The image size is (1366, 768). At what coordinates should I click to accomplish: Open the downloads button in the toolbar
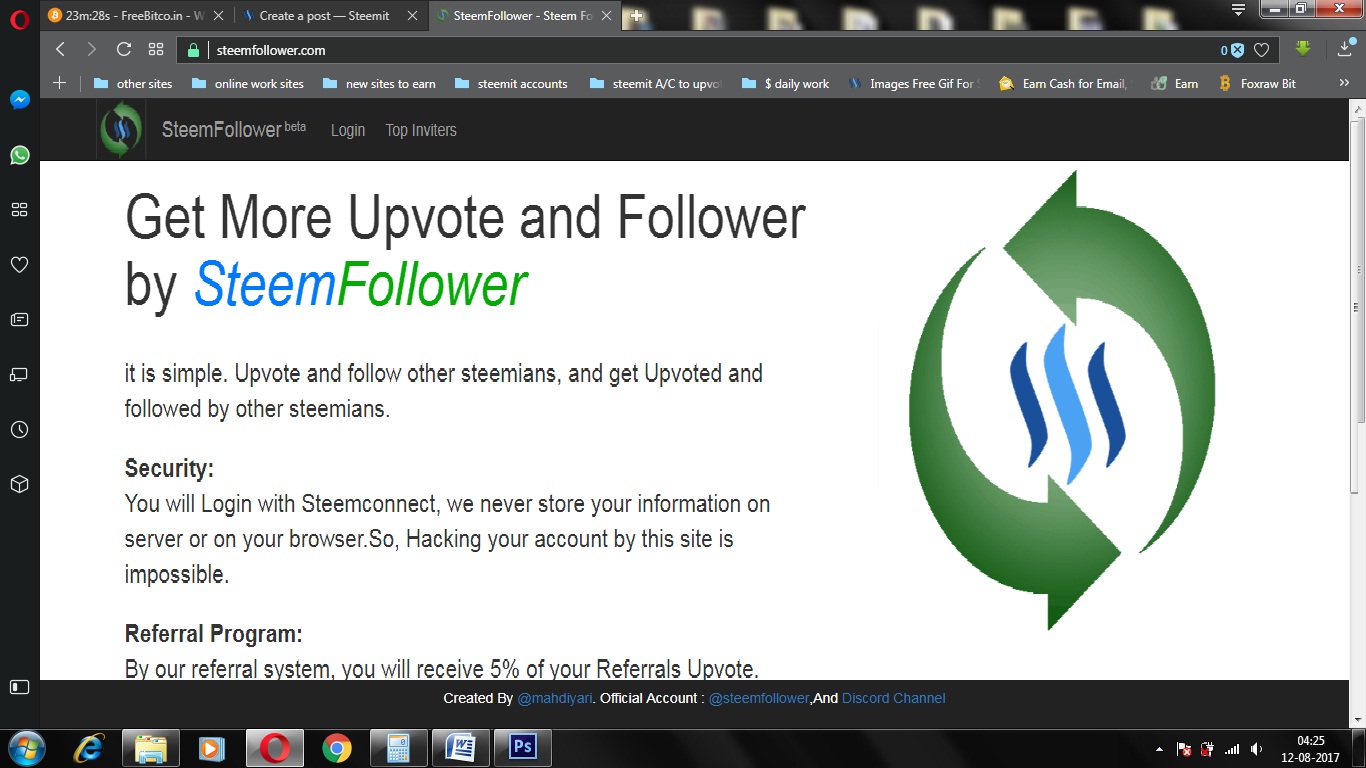tap(1345, 49)
